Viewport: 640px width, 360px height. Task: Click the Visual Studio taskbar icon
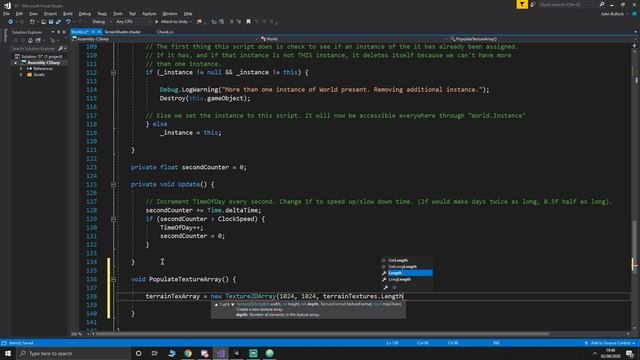pos(220,353)
